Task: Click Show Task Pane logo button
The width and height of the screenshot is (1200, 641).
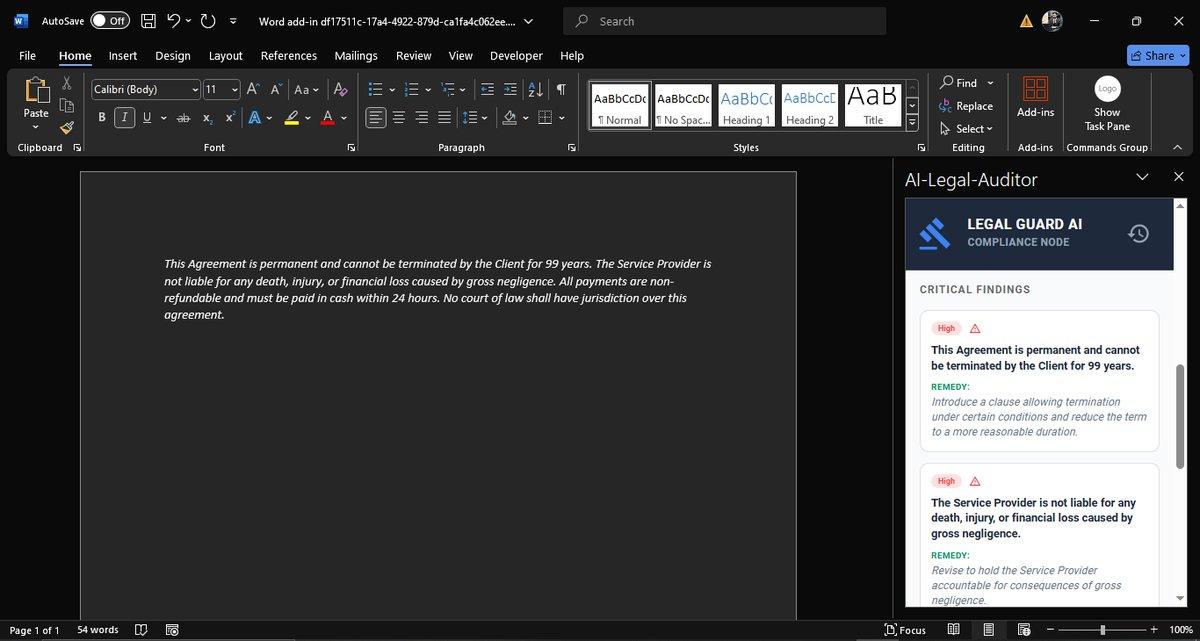Action: point(1107,104)
